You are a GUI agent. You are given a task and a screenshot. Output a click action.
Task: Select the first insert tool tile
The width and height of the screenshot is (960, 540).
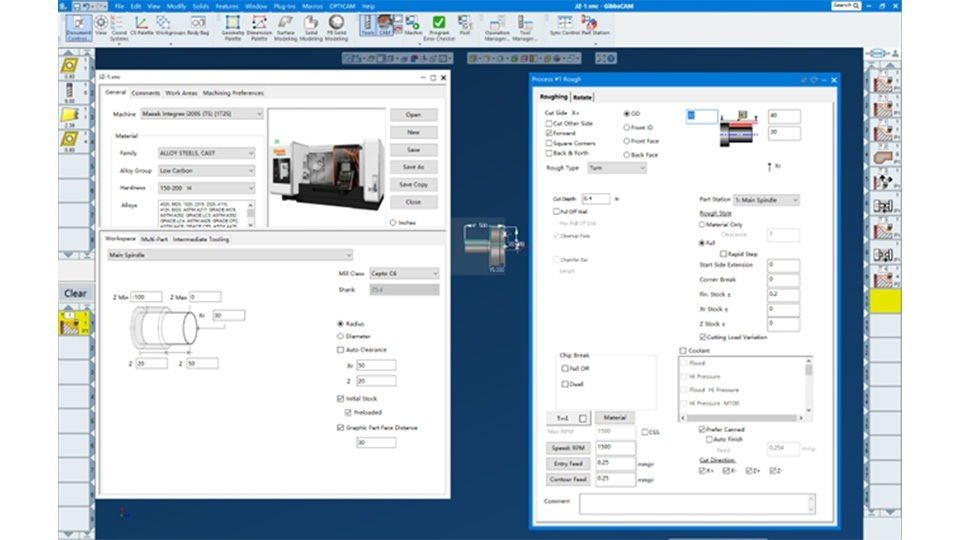69,66
